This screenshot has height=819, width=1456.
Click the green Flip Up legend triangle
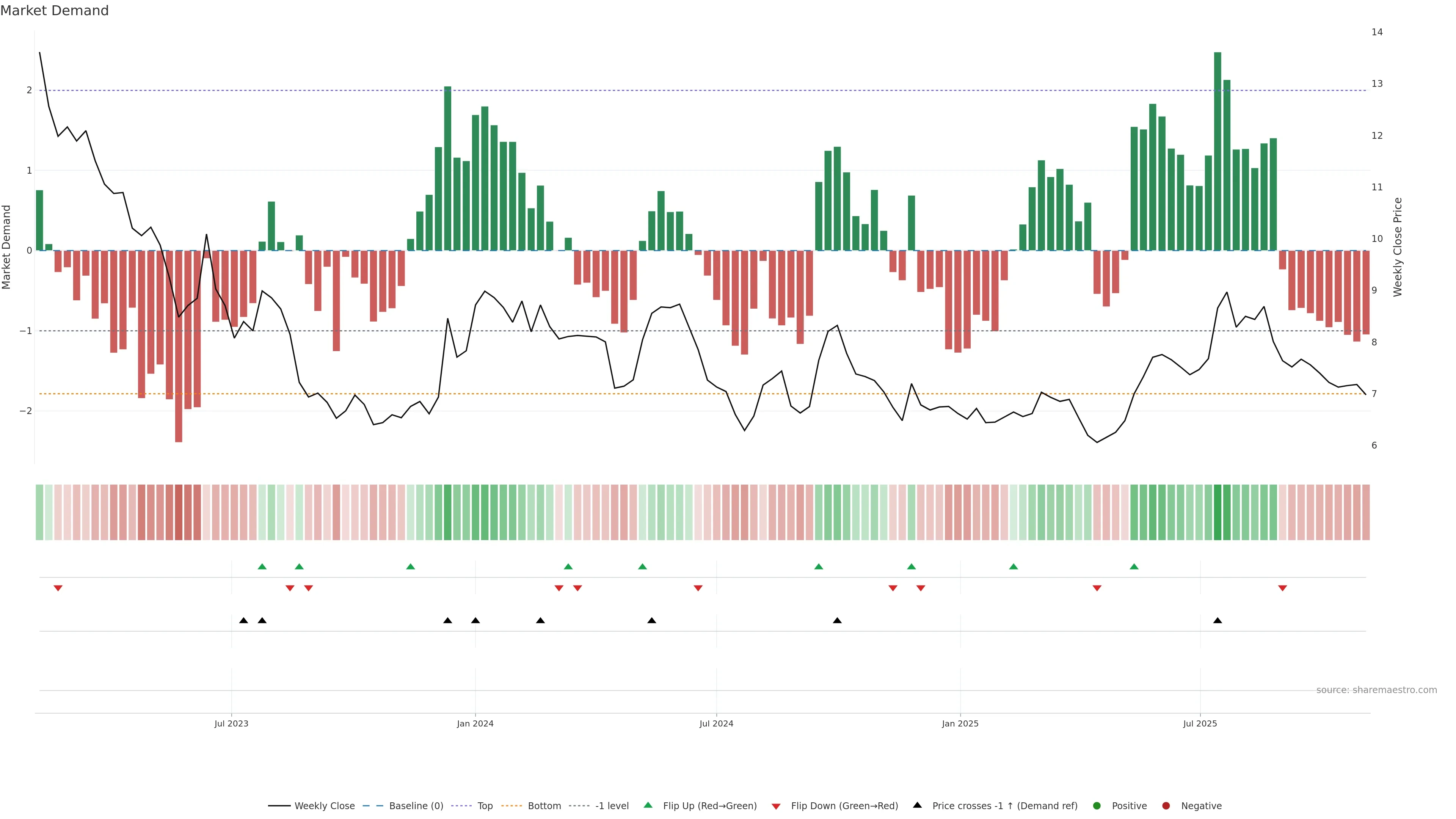(648, 805)
